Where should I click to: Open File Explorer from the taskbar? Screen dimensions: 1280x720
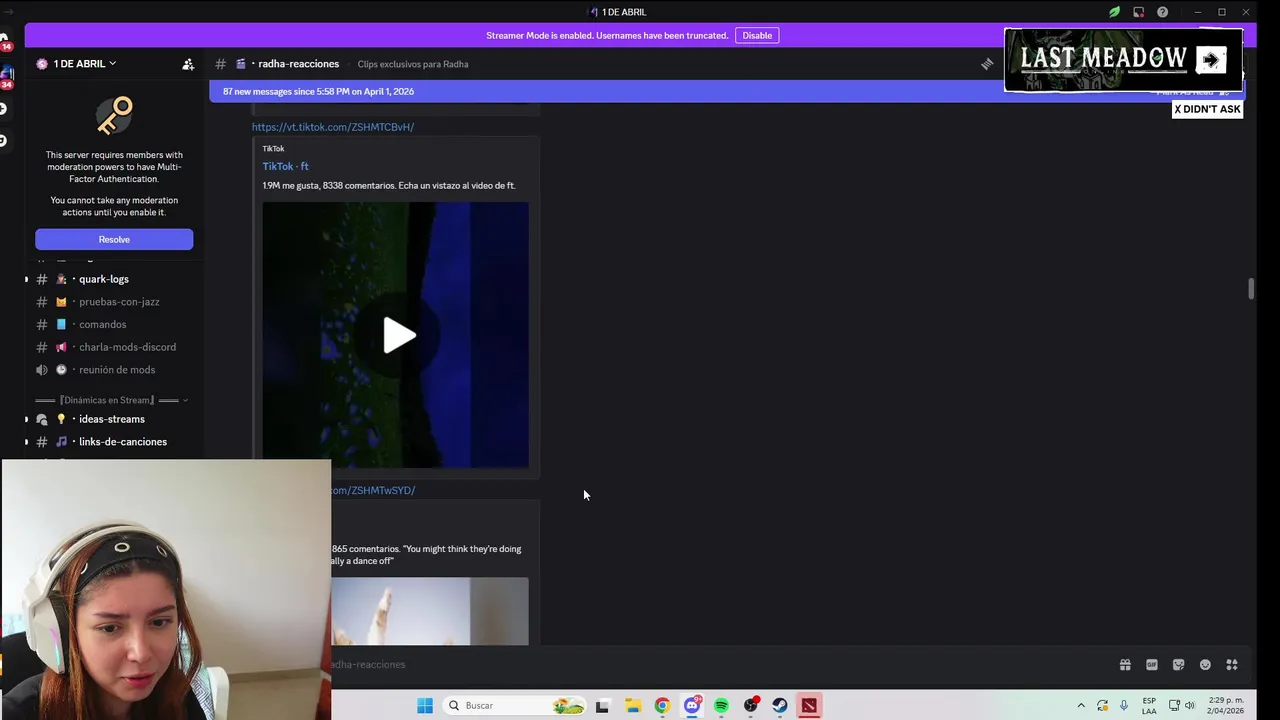[x=632, y=706]
